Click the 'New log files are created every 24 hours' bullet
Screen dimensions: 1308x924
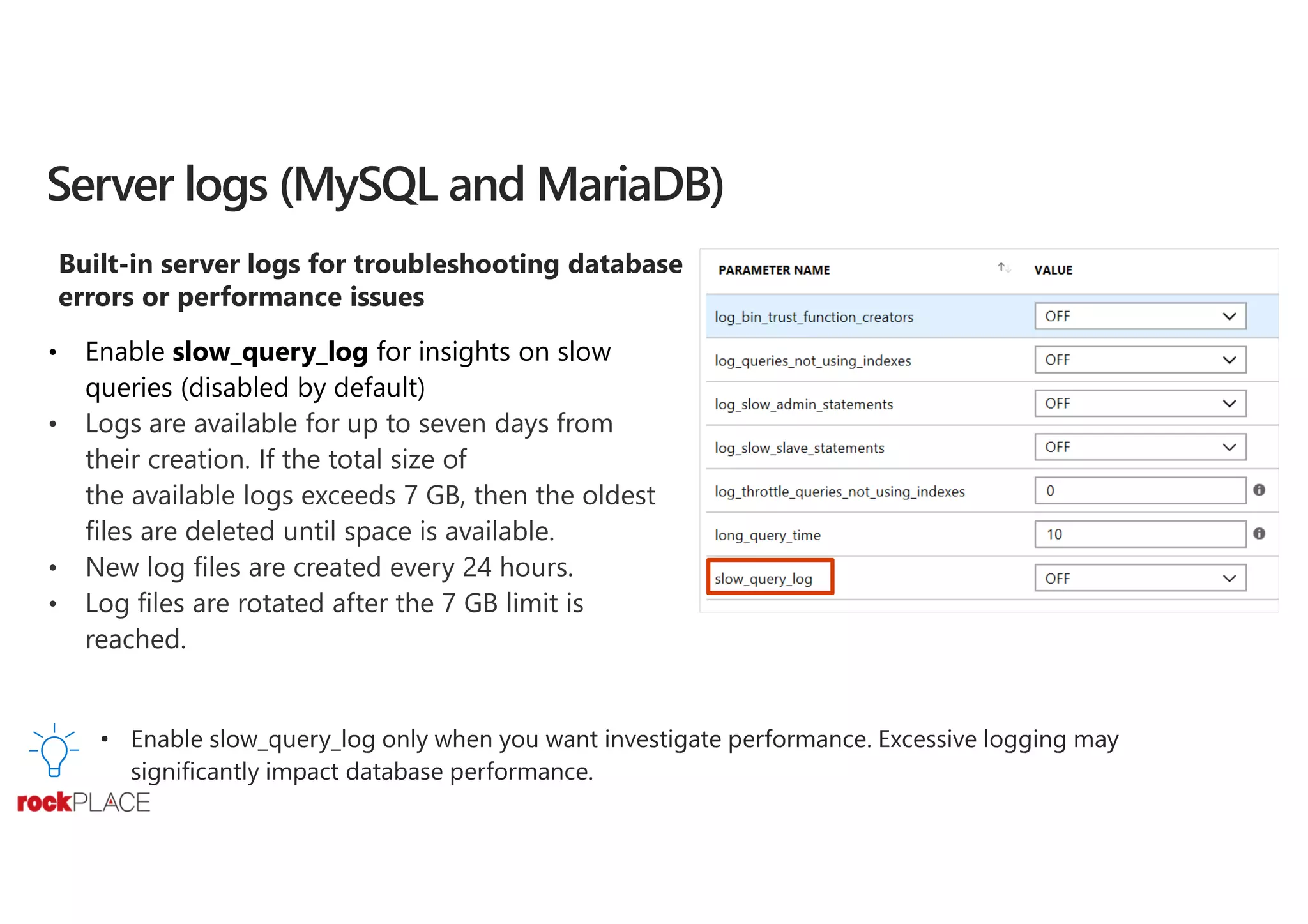coord(330,567)
